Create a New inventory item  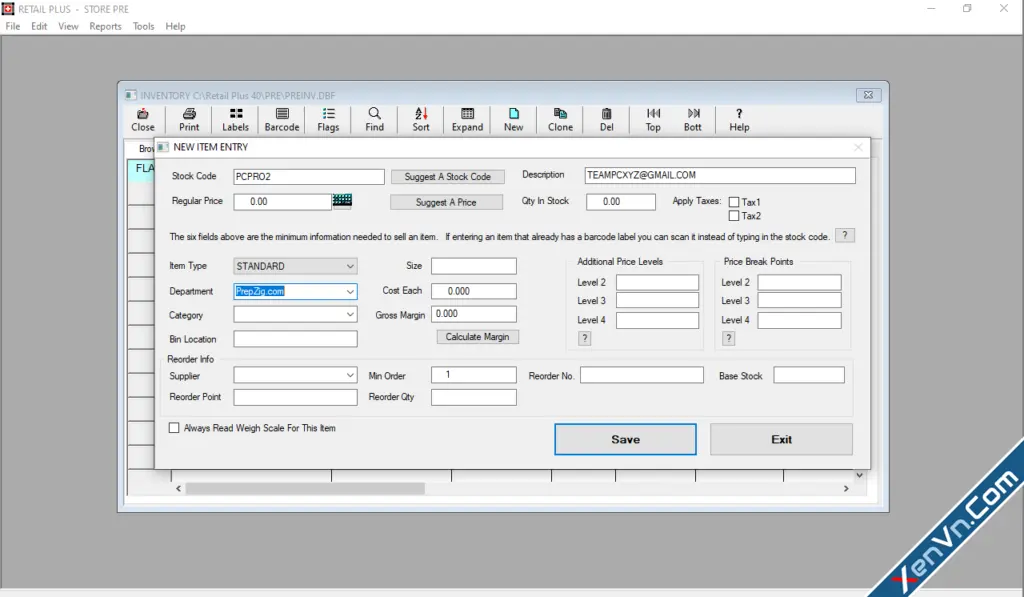pyautogui.click(x=513, y=120)
